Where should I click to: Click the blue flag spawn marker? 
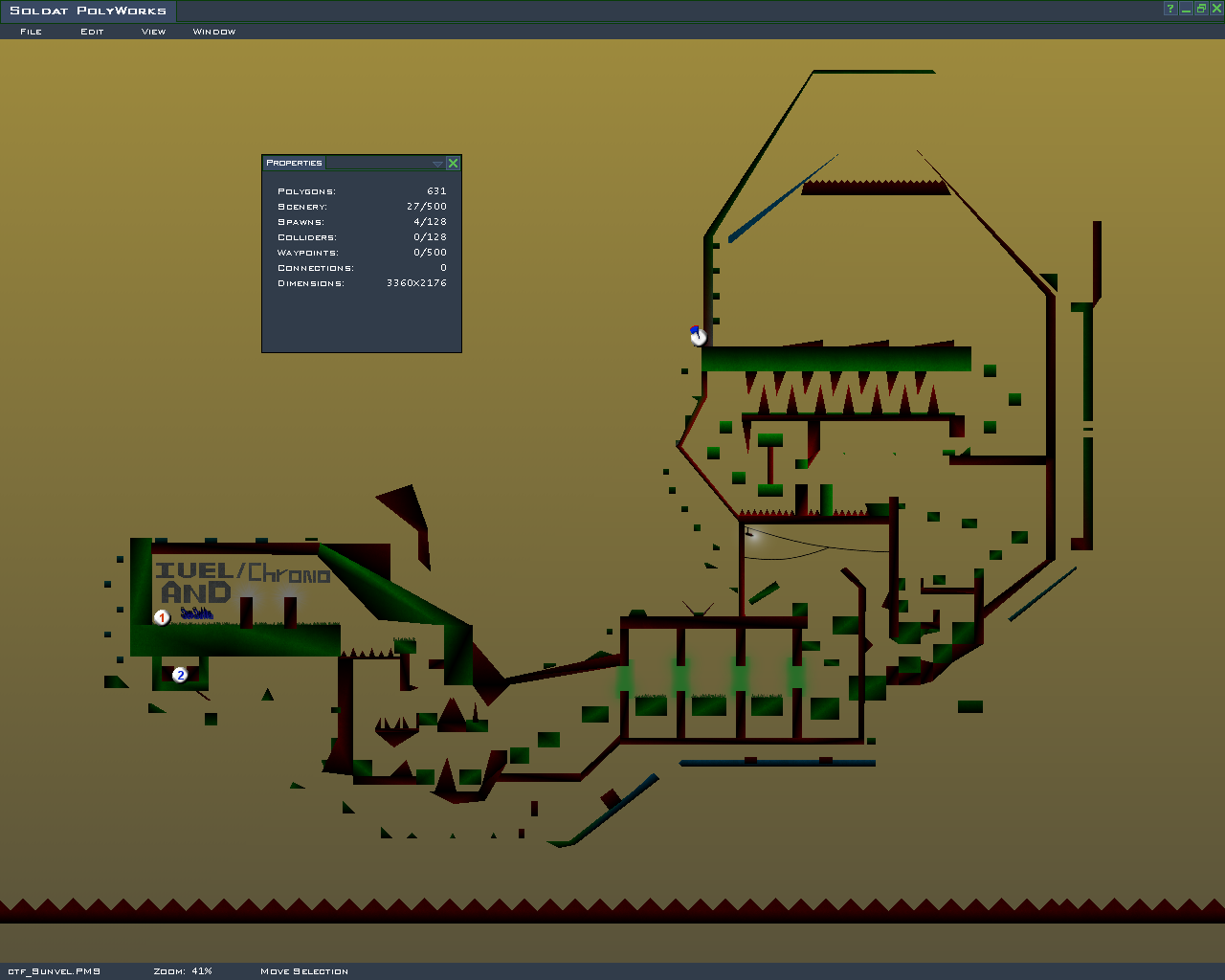point(698,335)
